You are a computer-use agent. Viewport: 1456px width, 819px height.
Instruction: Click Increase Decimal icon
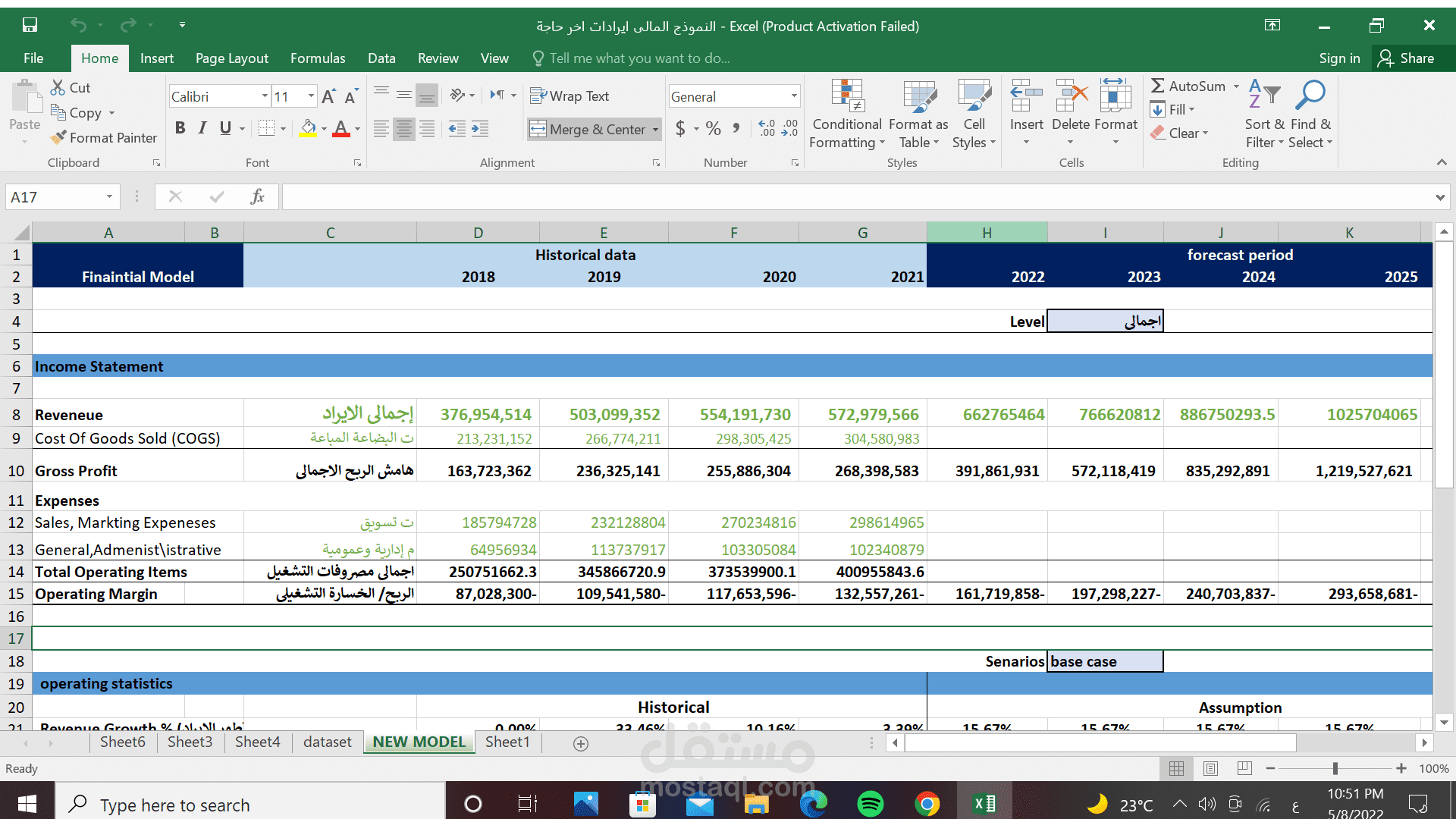pyautogui.click(x=767, y=128)
